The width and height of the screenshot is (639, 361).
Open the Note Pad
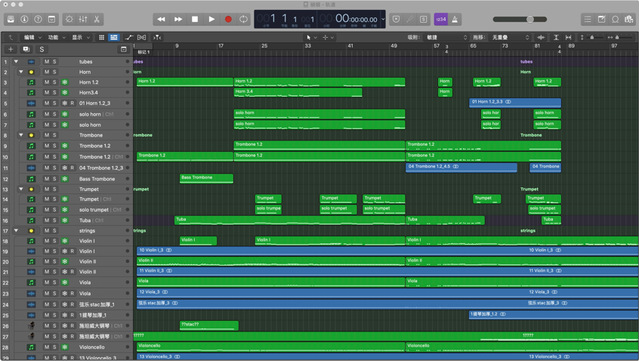coord(602,19)
